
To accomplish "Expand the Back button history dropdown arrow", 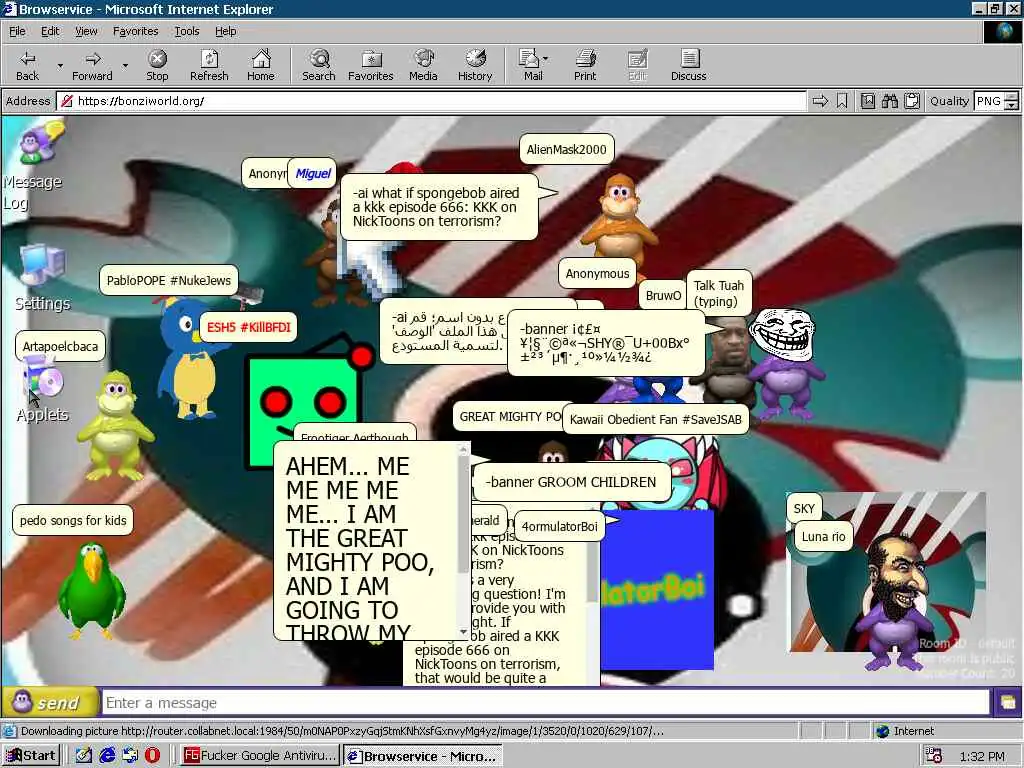I will (x=60, y=65).
